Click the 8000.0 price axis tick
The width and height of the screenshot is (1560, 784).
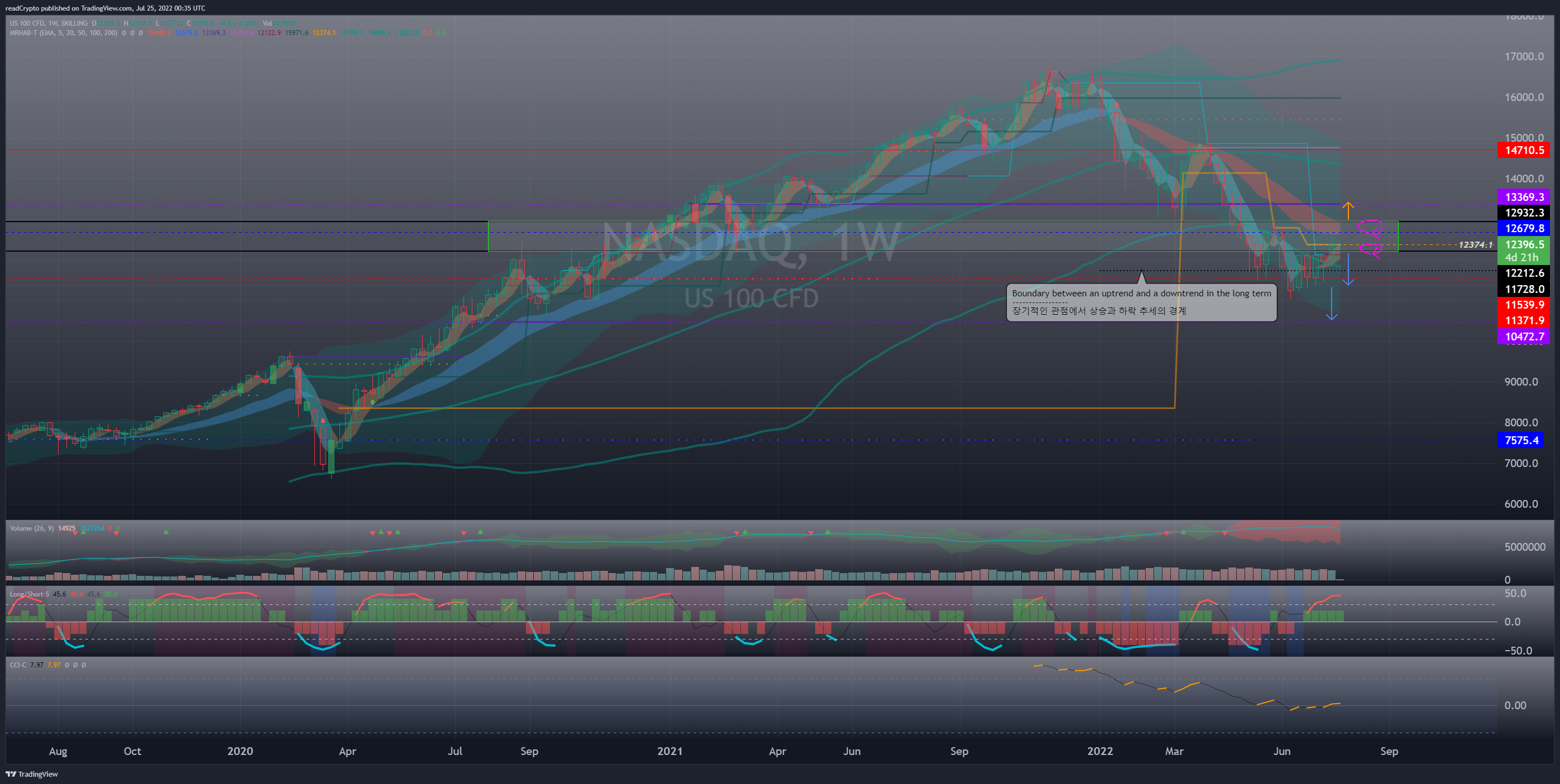1521,422
